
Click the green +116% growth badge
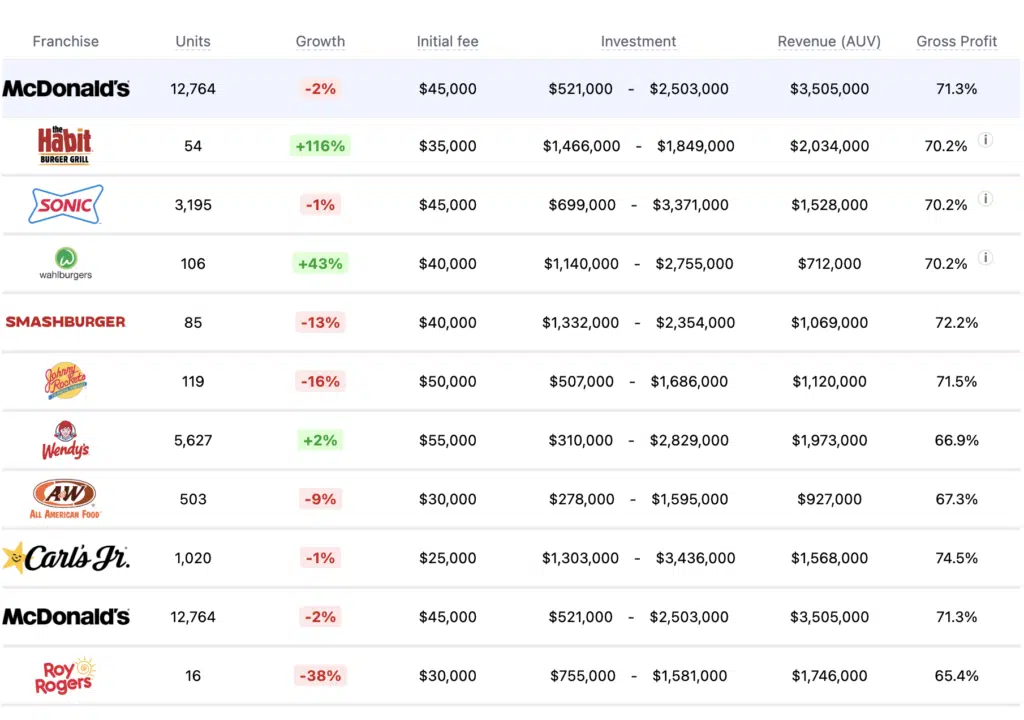[x=320, y=145]
